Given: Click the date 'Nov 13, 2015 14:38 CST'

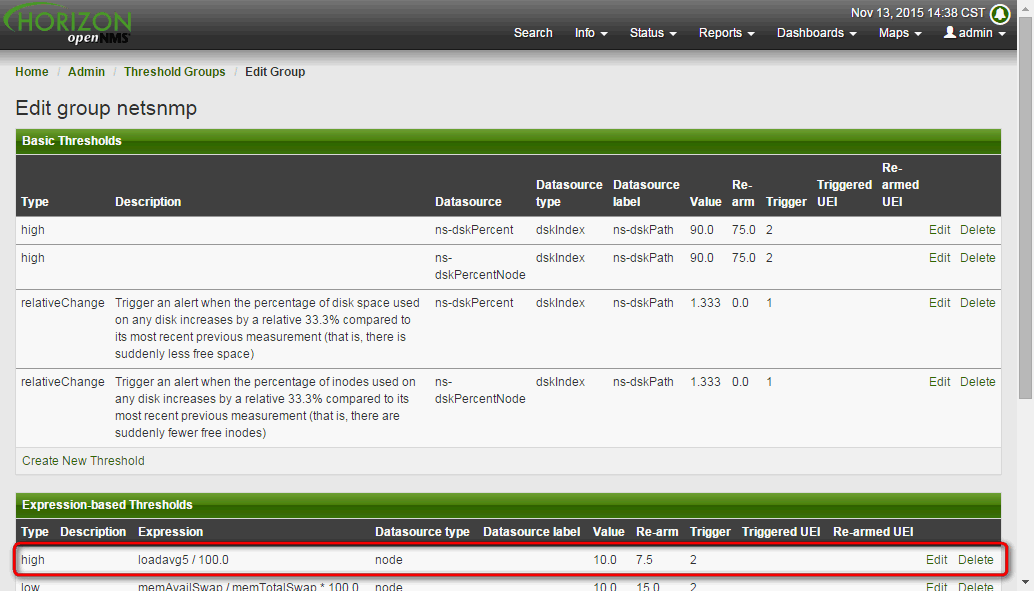Looking at the screenshot, I should [x=917, y=13].
